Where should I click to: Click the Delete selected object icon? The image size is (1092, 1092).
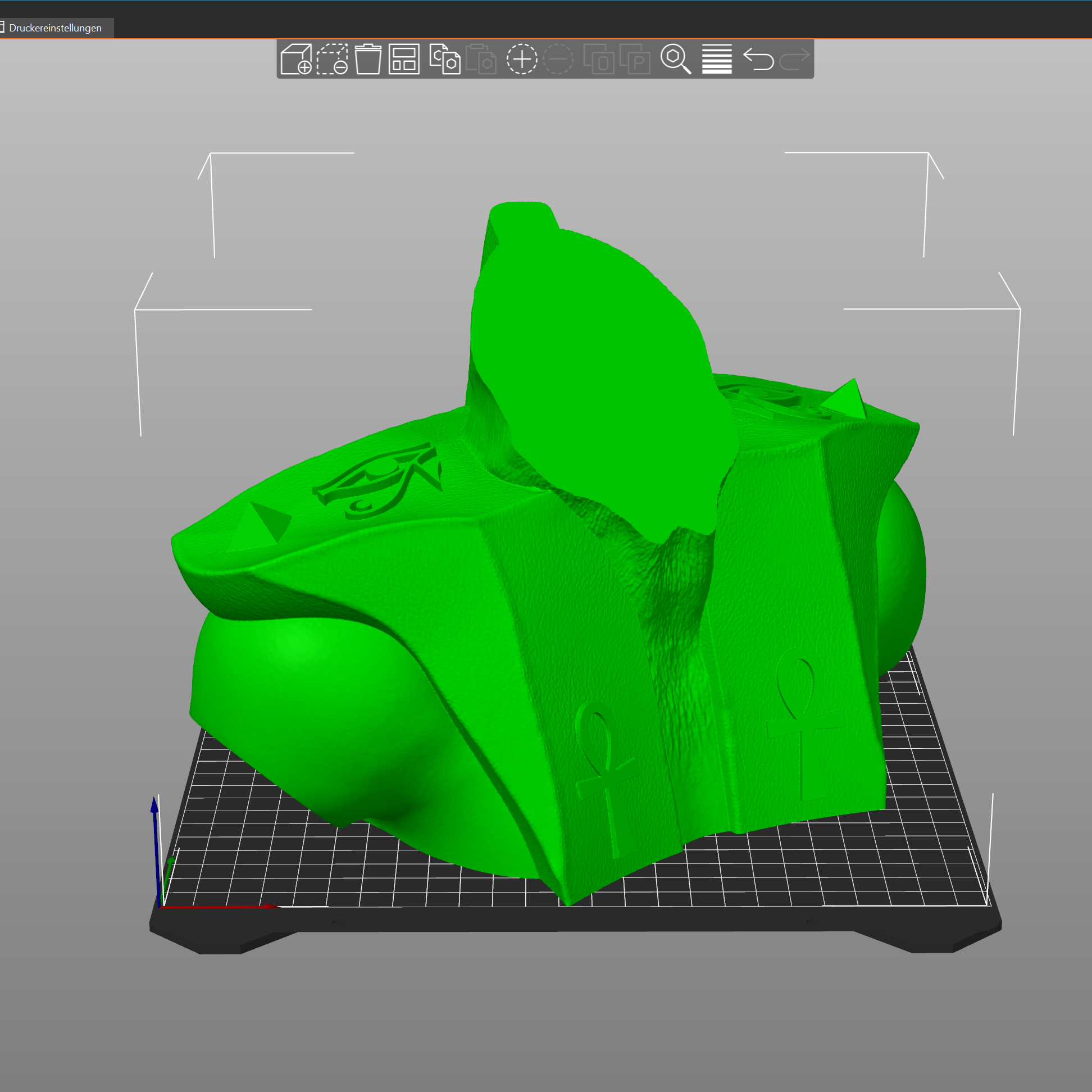333,59
